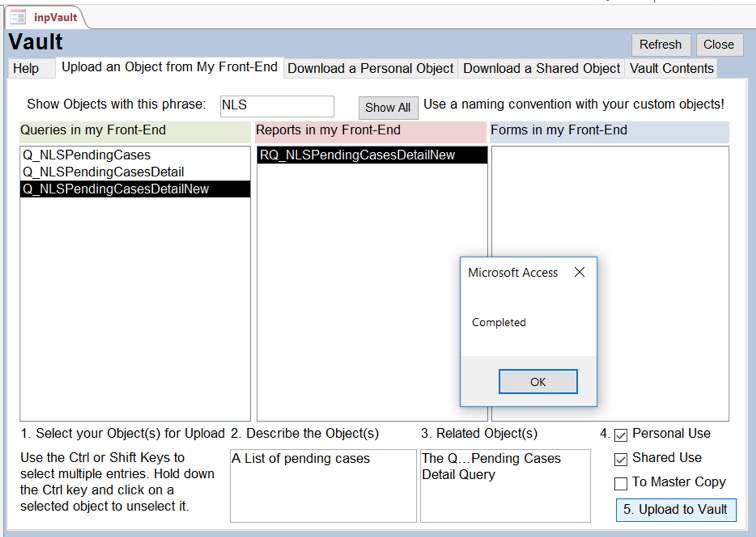This screenshot has width=756, height=537.
Task: Click OK in the Microsoft Access dialog
Action: click(x=538, y=382)
